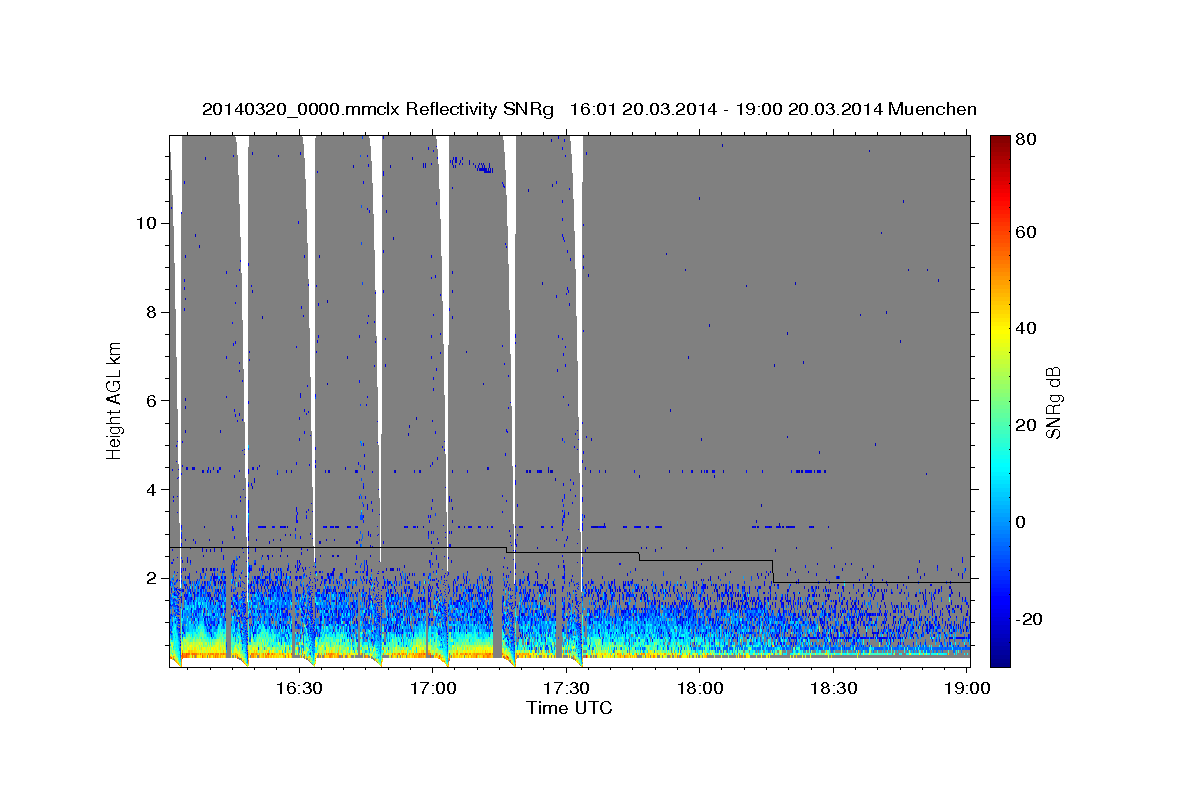Click the 19:00 time tick label
The width and height of the screenshot is (1200, 800).
[968, 688]
